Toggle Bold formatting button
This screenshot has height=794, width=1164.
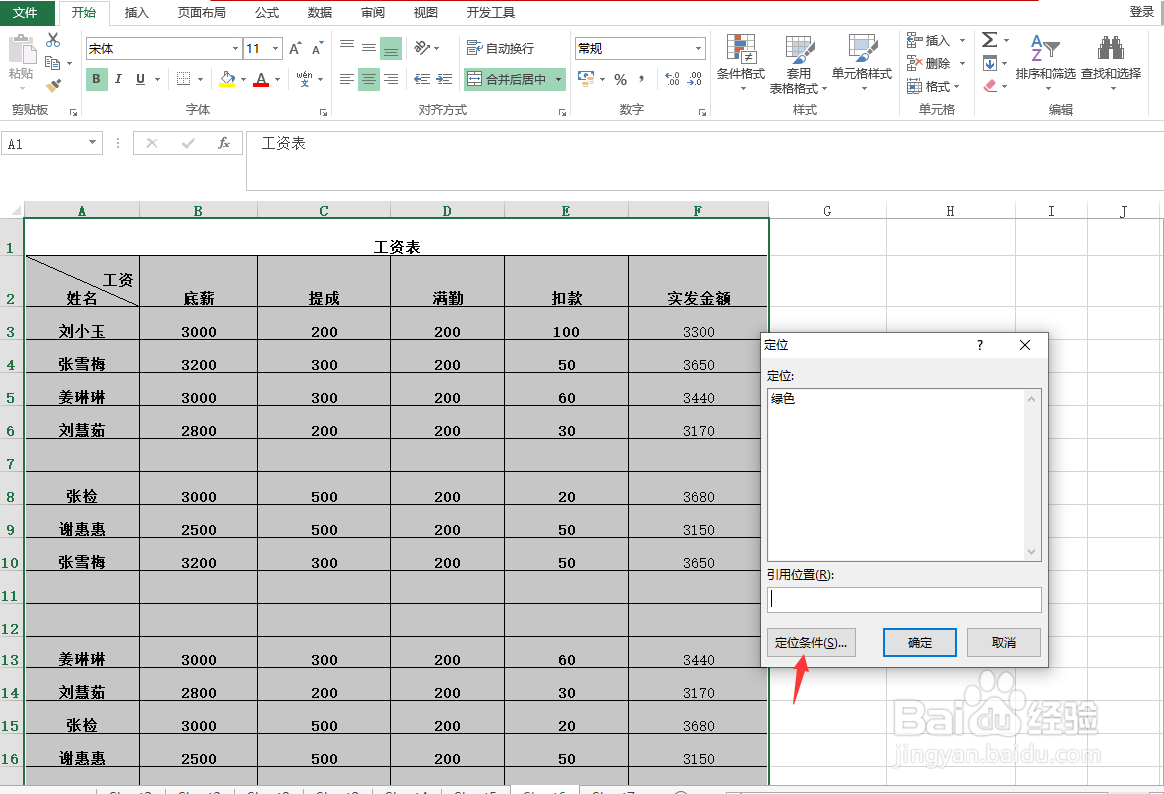[x=96, y=79]
